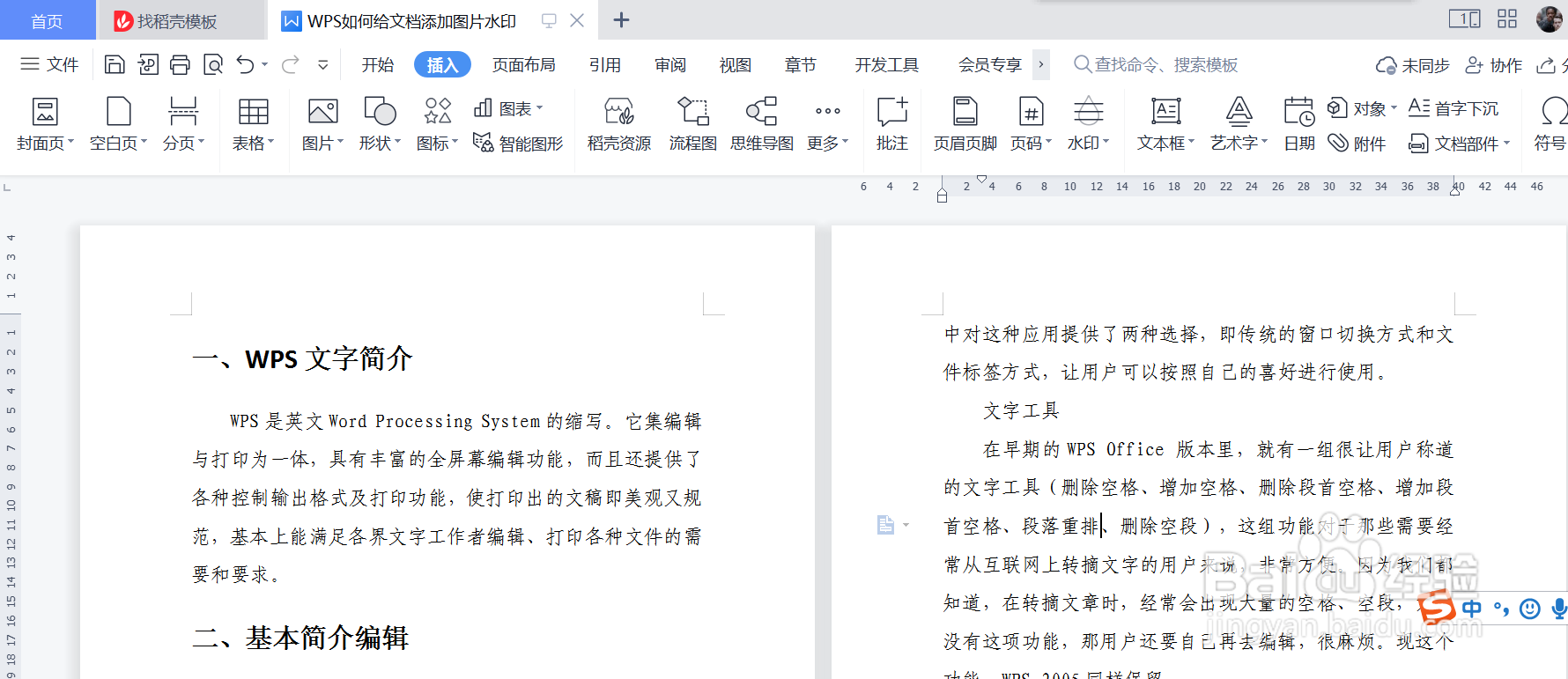This screenshot has height=679, width=1568.
Task: Click the Save icon in the quick toolbar
Action: (115, 64)
